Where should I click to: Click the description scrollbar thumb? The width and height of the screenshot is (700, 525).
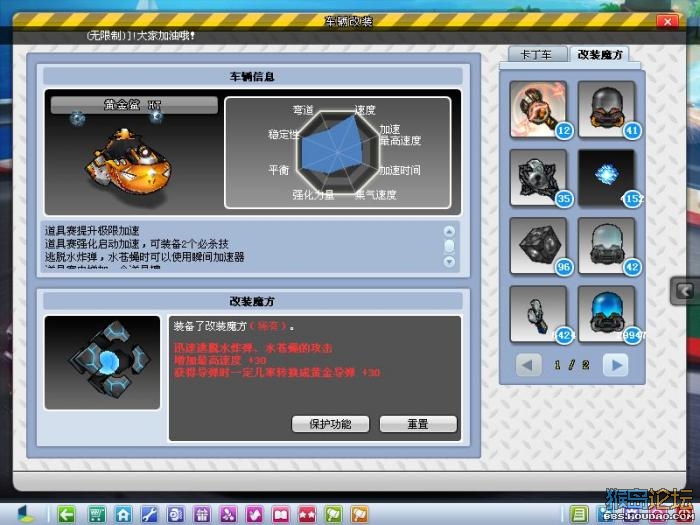449,246
